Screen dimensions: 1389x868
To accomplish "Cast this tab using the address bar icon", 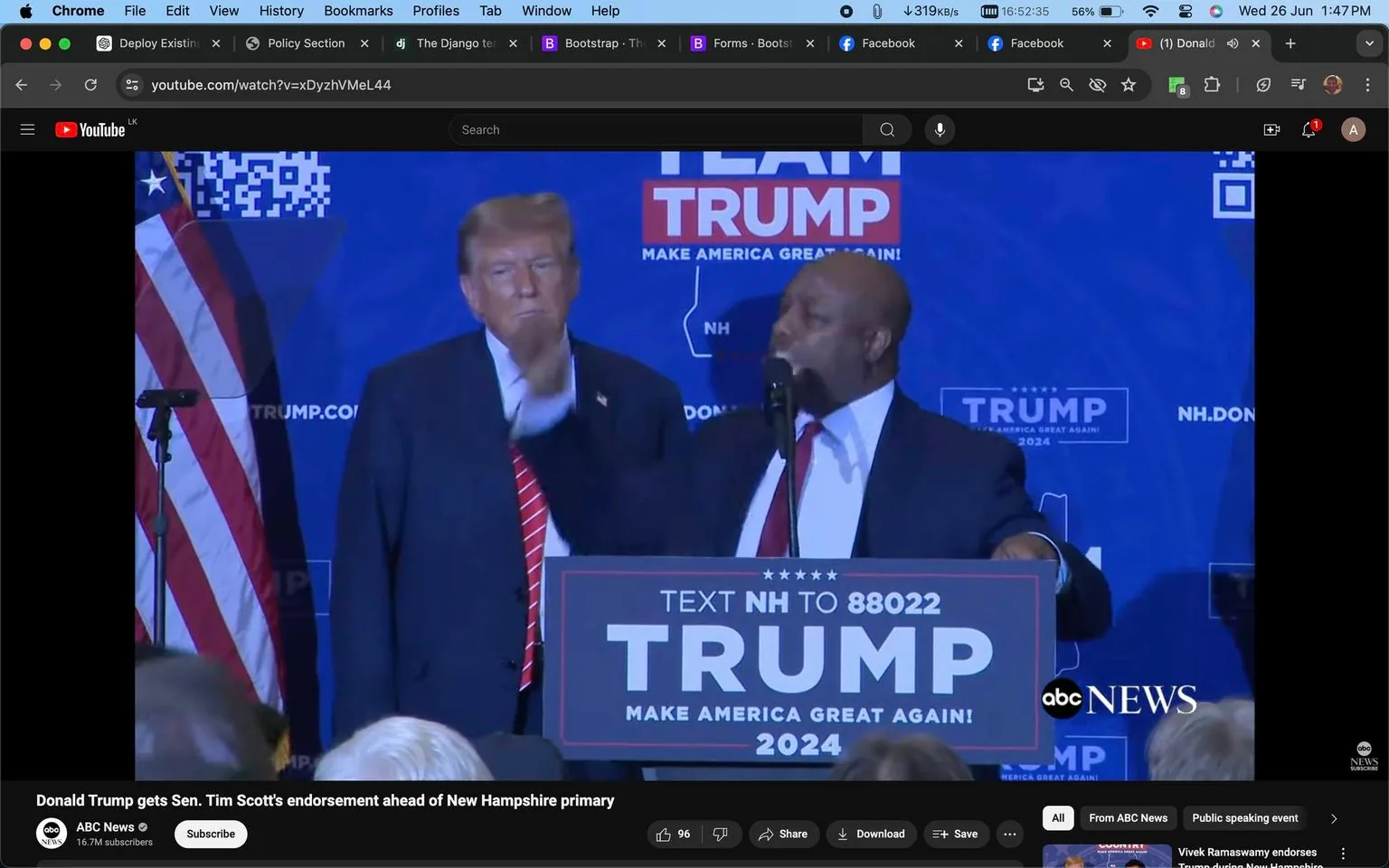I will point(1035,84).
